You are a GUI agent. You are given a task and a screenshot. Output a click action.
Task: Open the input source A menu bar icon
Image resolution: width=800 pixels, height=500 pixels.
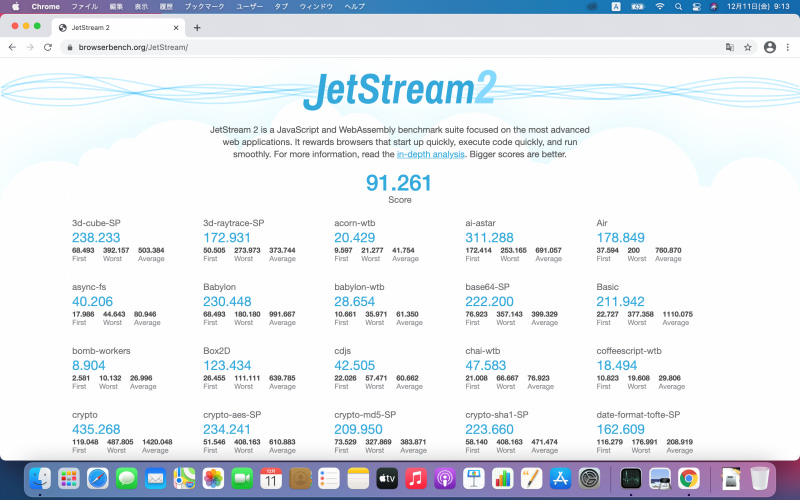coord(616,7)
